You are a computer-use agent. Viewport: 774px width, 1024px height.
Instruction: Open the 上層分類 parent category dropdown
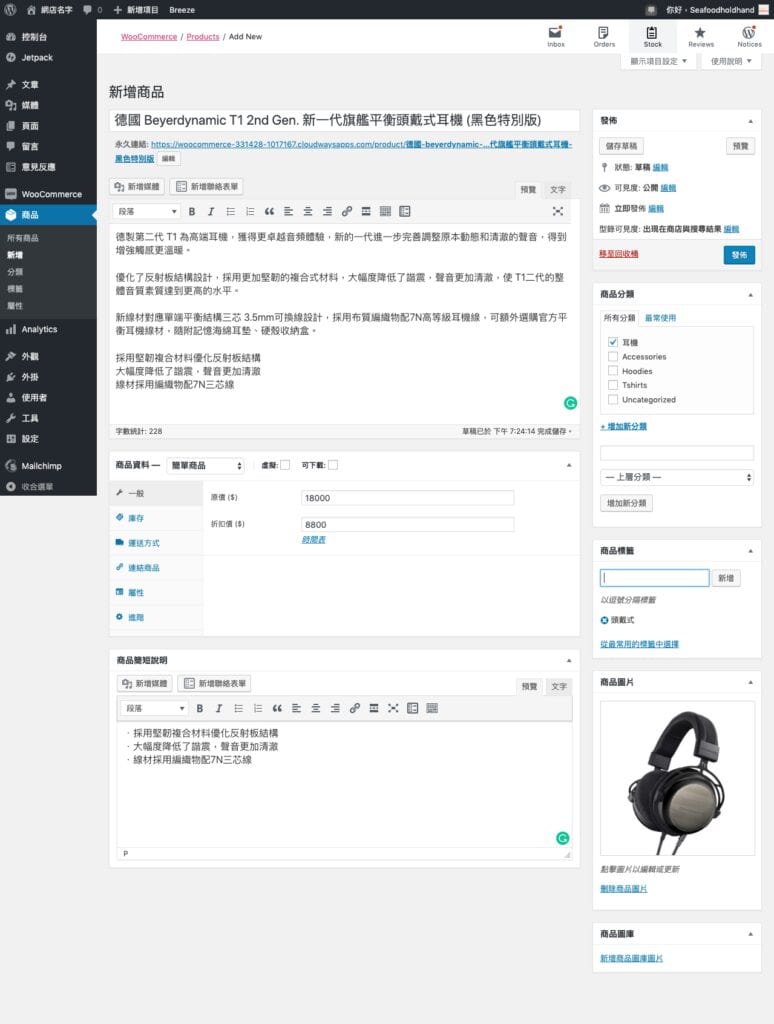[677, 477]
